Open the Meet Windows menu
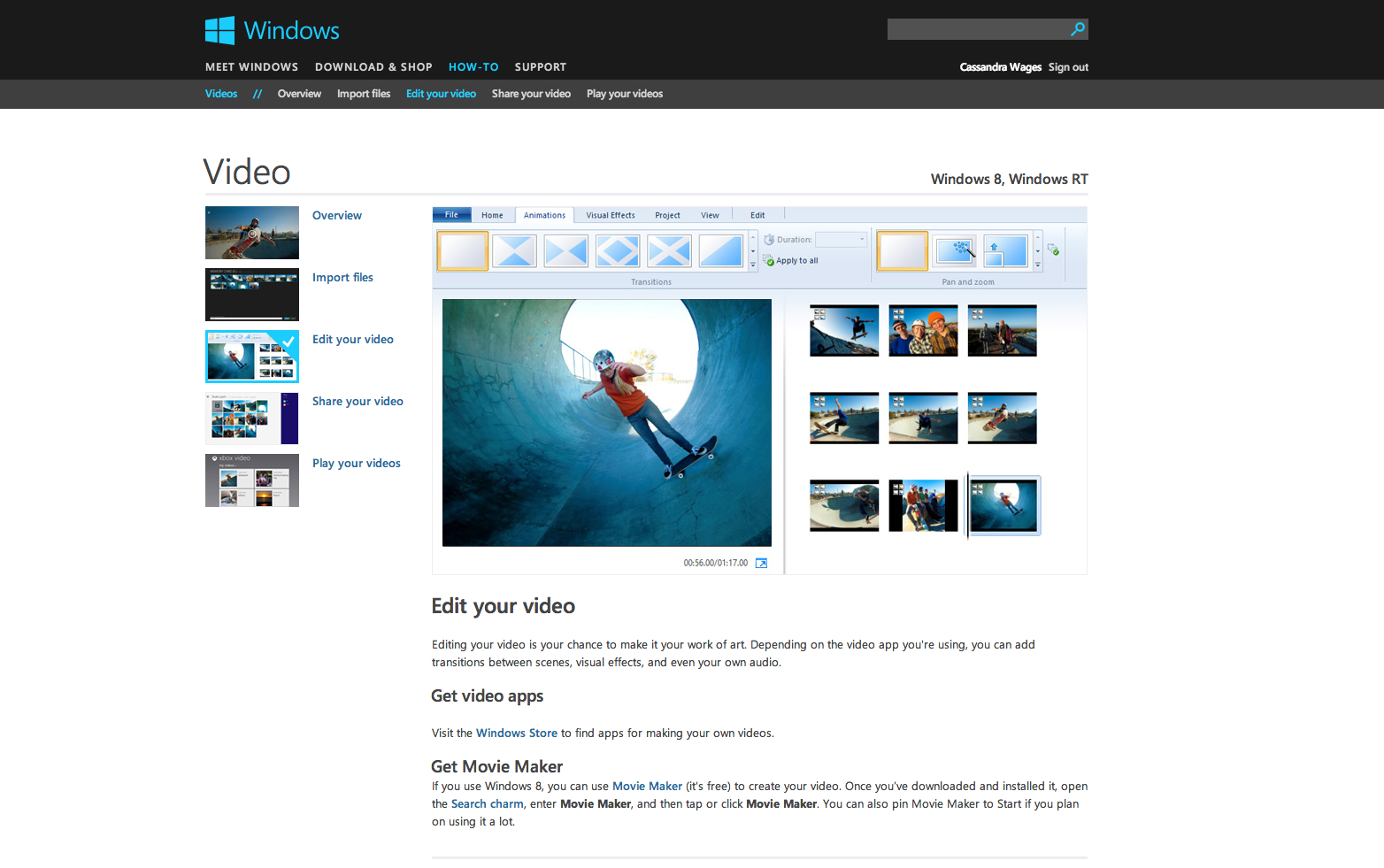Image resolution: width=1384 pixels, height=868 pixels. pyautogui.click(x=251, y=67)
